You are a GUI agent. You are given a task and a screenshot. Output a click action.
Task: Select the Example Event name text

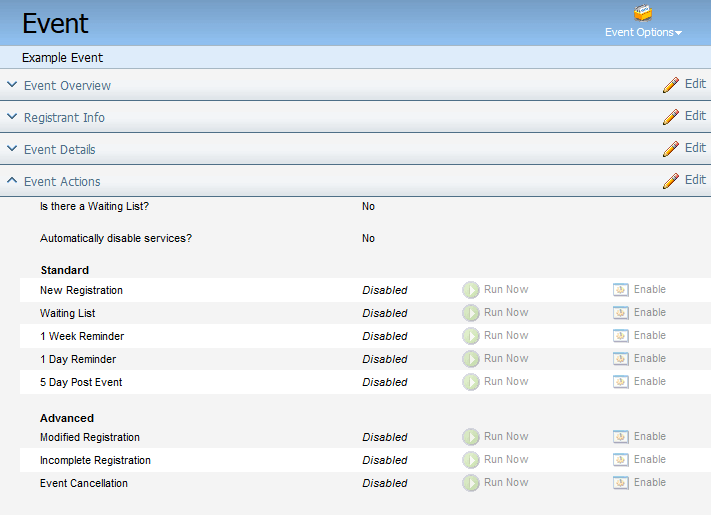63,58
